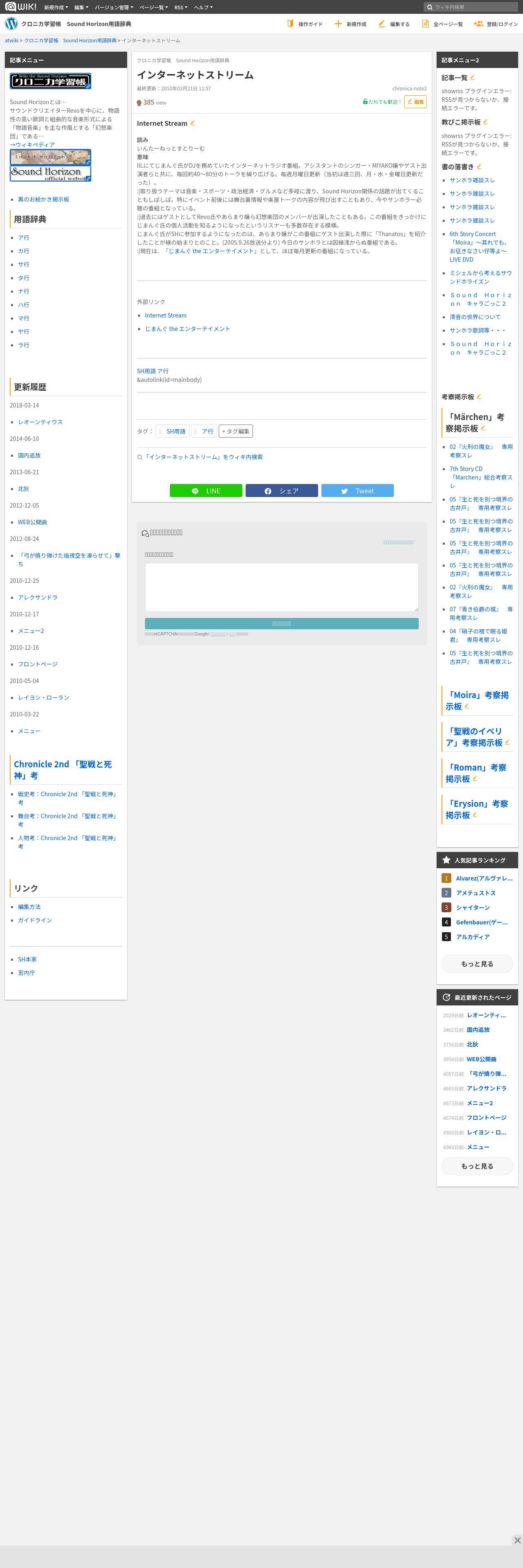Image resolution: width=523 pixels, height=1568 pixels.
Task: Click pencil icon beside「聖戦のイベリア」考察掲示板
Action: coord(507,742)
